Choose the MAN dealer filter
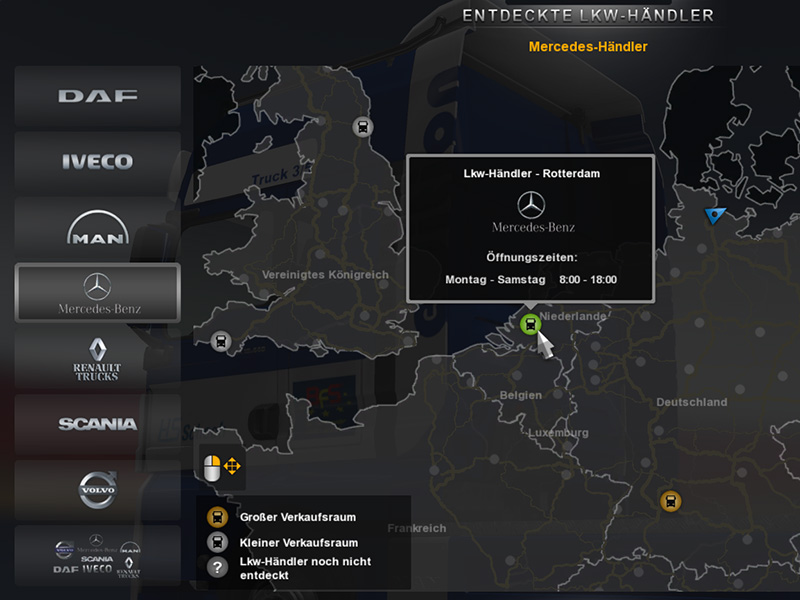800x600 pixels. [x=97, y=227]
